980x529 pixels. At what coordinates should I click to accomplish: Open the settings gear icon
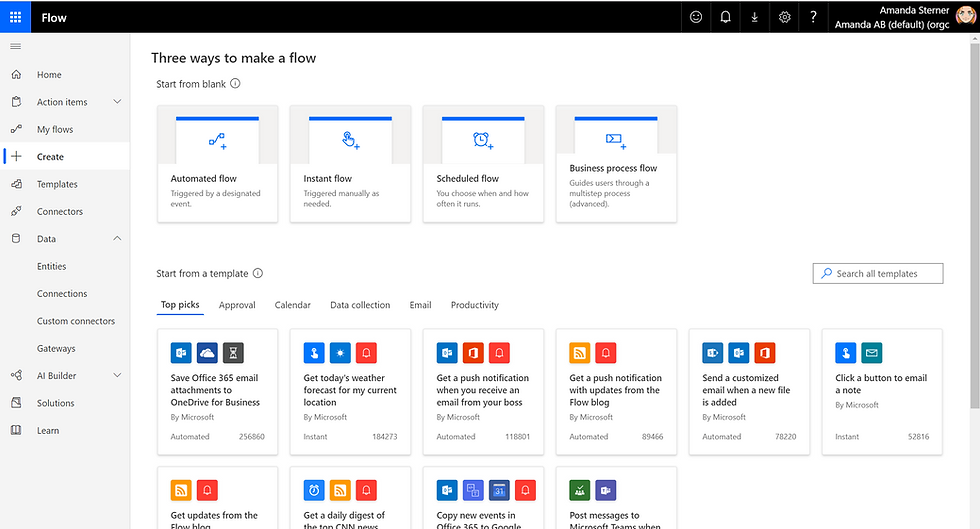[784, 17]
